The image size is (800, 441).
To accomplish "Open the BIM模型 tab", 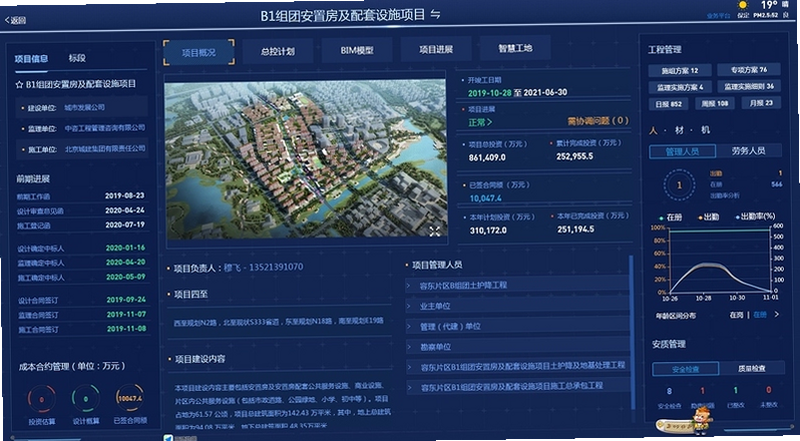I will click(357, 51).
